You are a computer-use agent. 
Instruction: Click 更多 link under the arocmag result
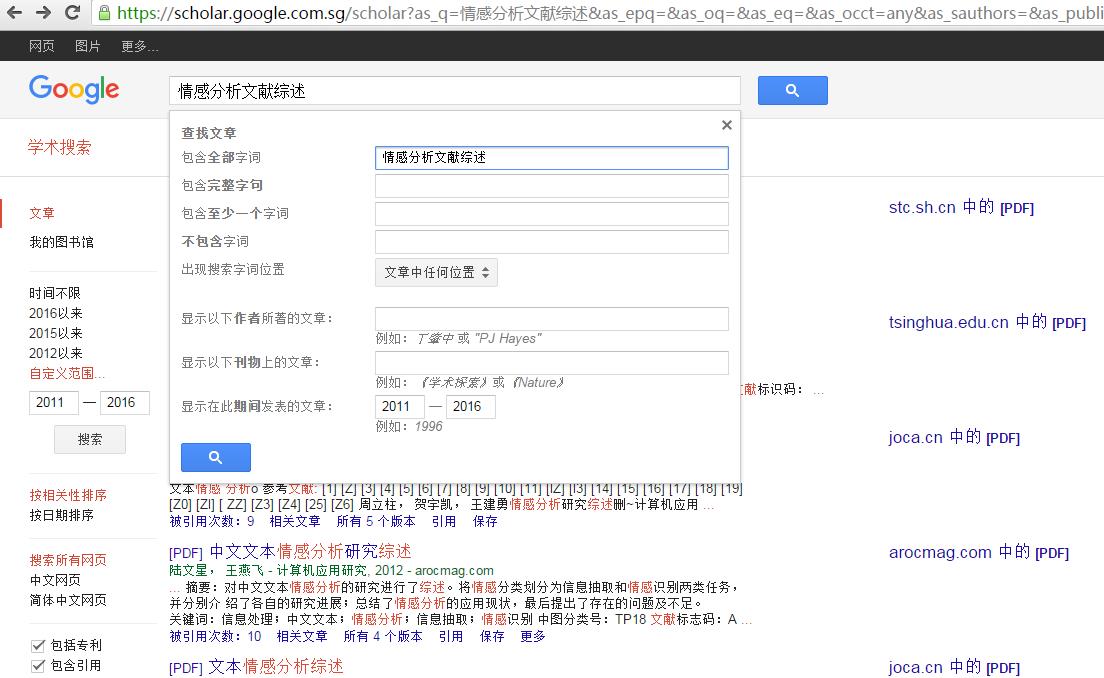(533, 636)
